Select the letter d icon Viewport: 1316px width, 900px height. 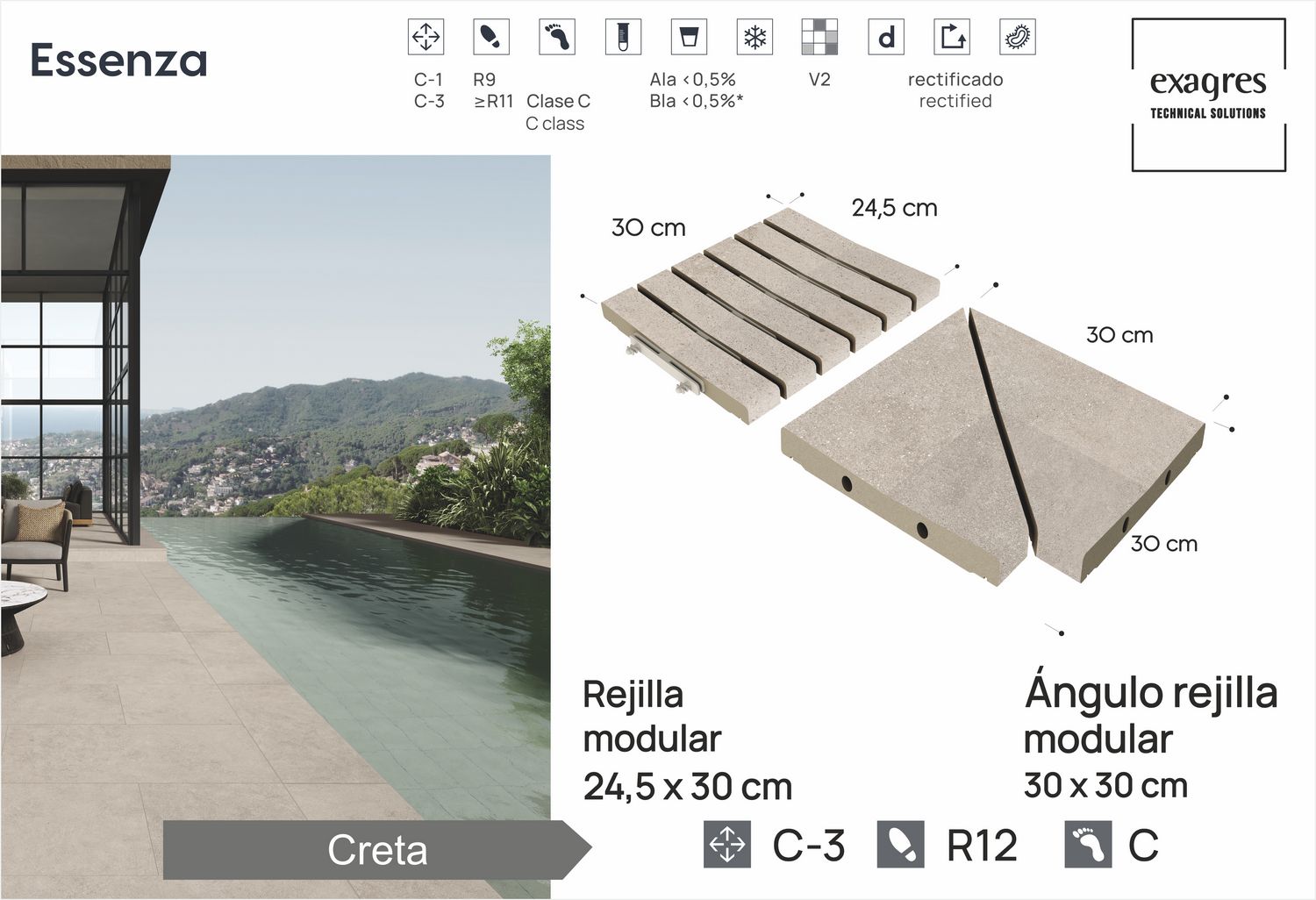[x=886, y=37]
